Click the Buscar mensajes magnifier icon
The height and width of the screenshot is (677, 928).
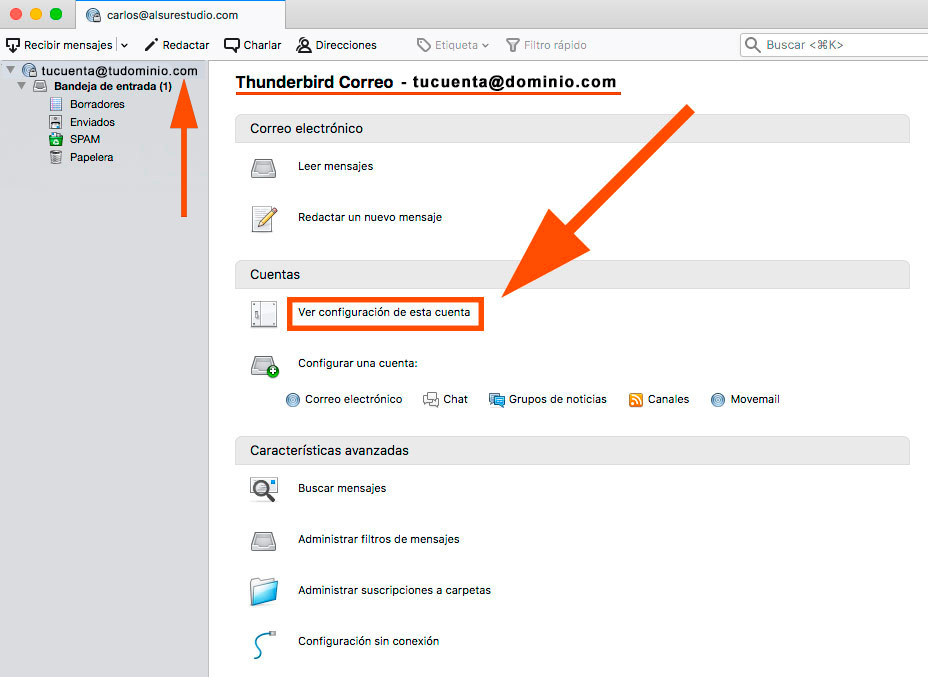(x=264, y=487)
